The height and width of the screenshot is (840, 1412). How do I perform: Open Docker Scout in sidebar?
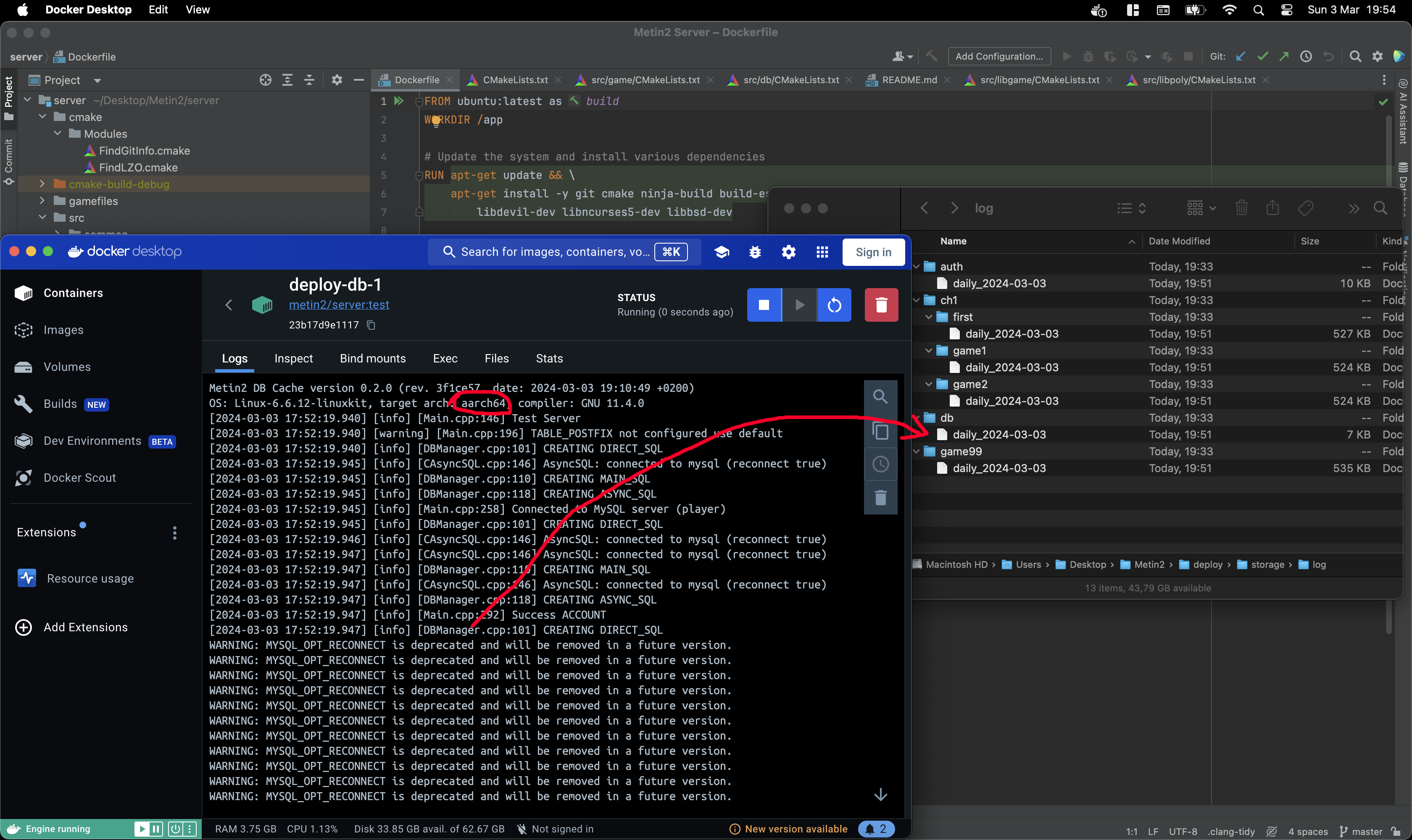tap(79, 478)
